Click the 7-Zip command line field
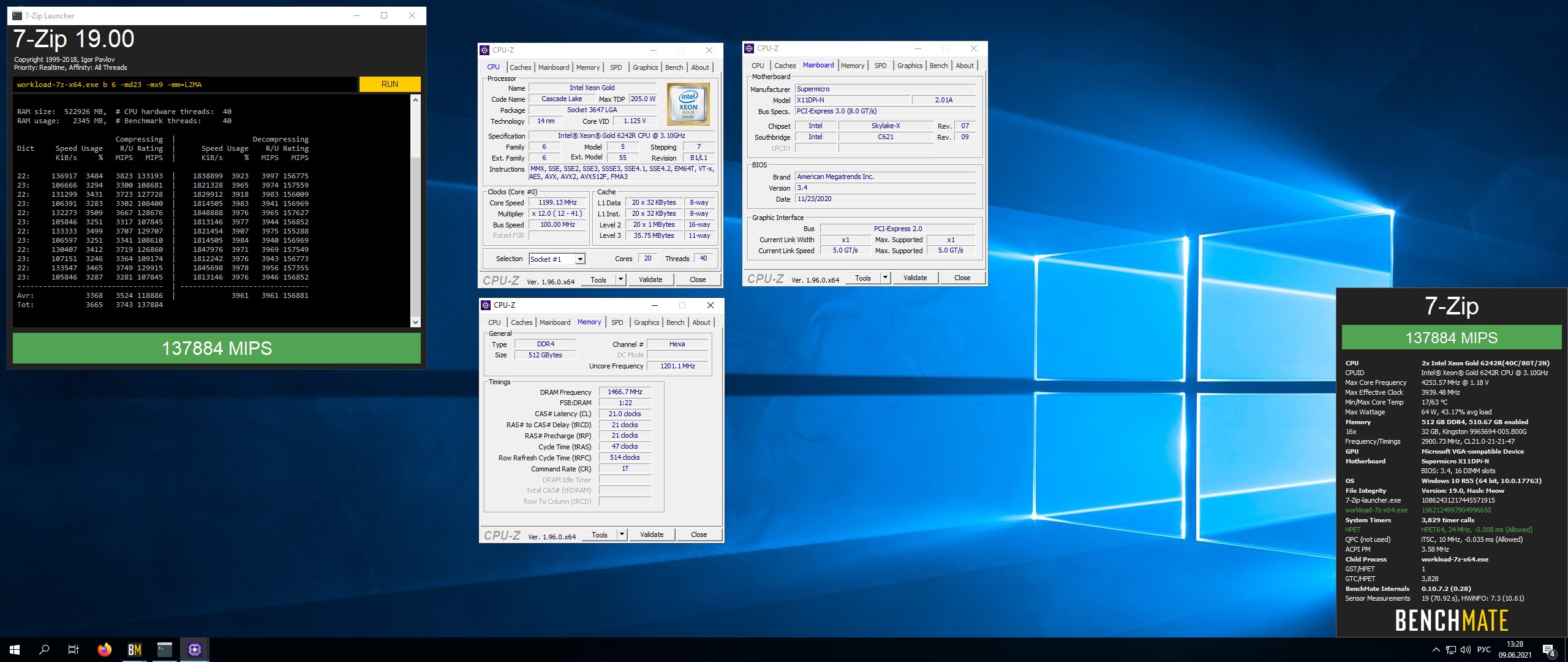Screen dimensions: 1568x662 pyautogui.click(x=184, y=85)
